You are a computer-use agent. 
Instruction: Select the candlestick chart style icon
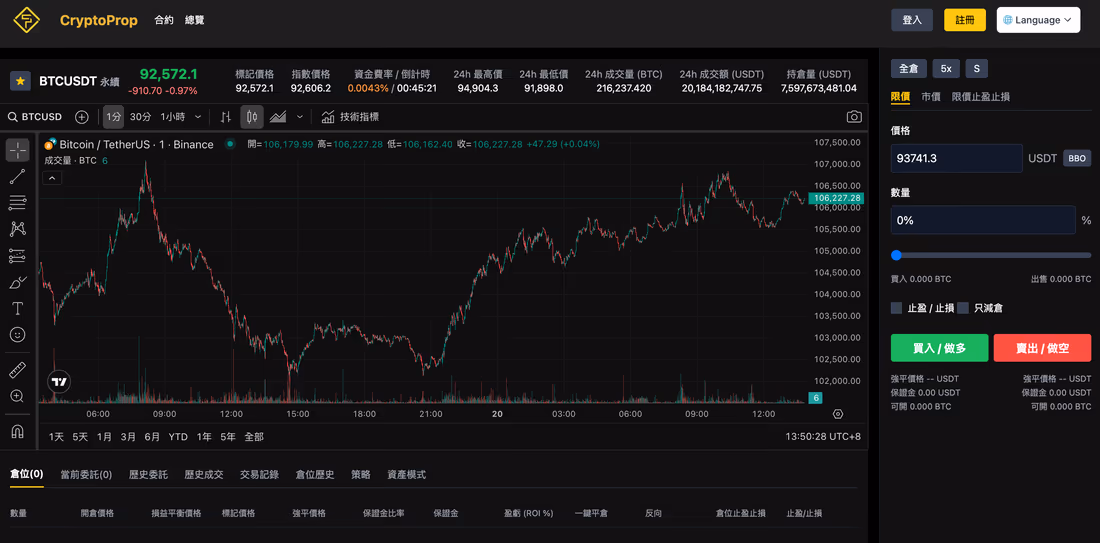pos(252,116)
